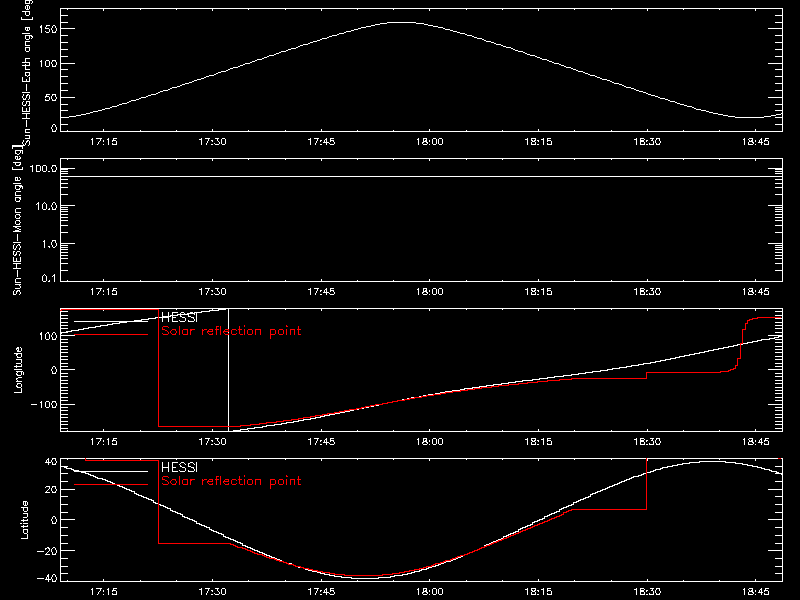Click the 18:45 tick label under Latitude plot
The width and height of the screenshot is (800, 600).
(x=756, y=592)
